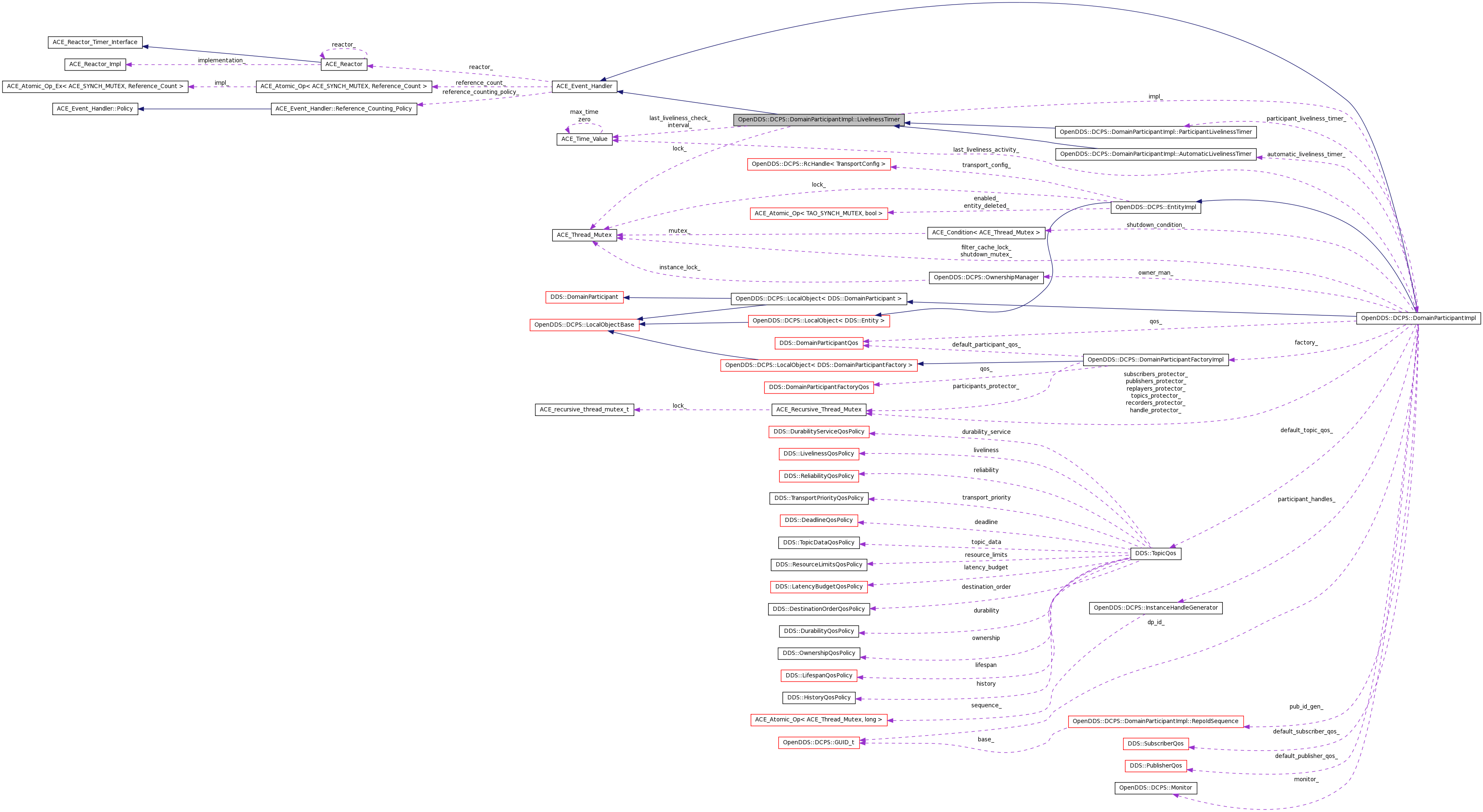
Task: Open the ACE_Time_Value node
Action: click(x=584, y=139)
